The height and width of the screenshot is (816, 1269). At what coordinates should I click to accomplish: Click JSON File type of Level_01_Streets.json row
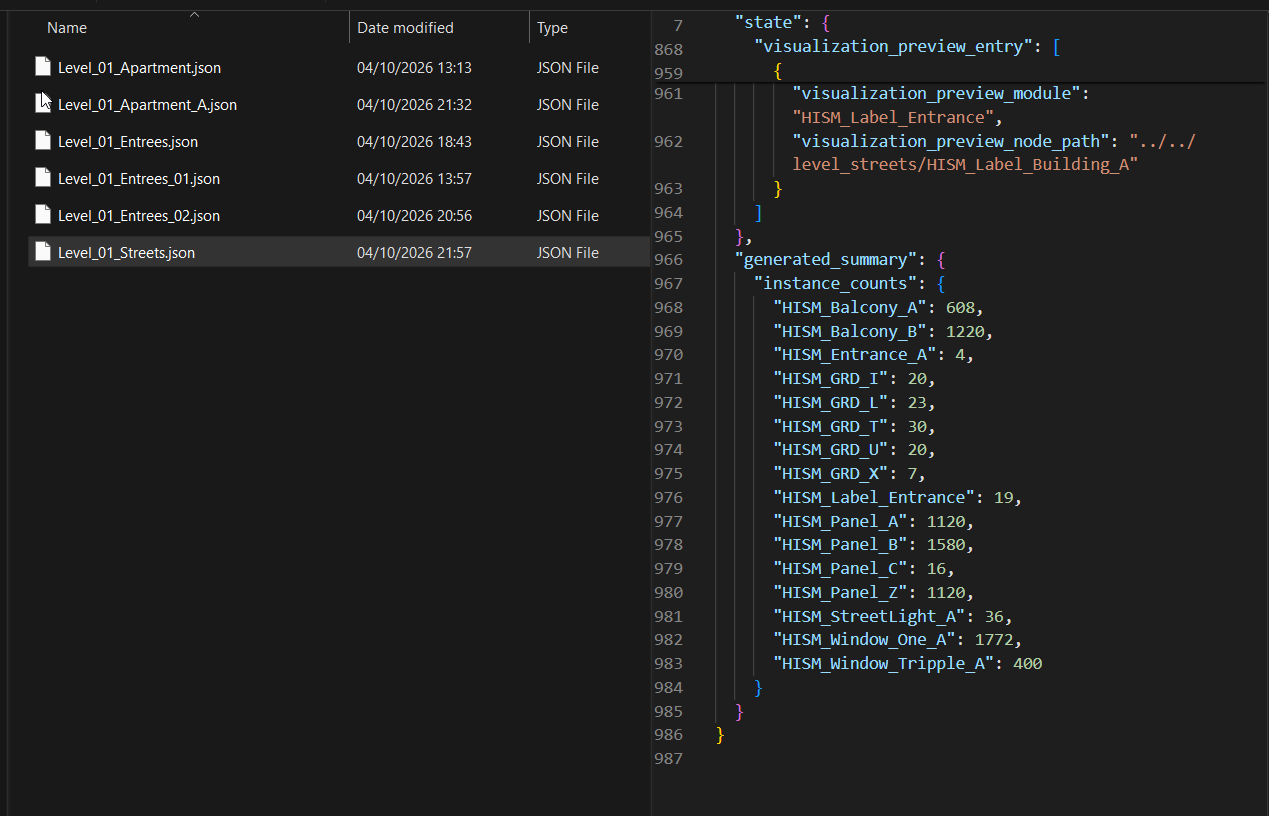point(568,253)
